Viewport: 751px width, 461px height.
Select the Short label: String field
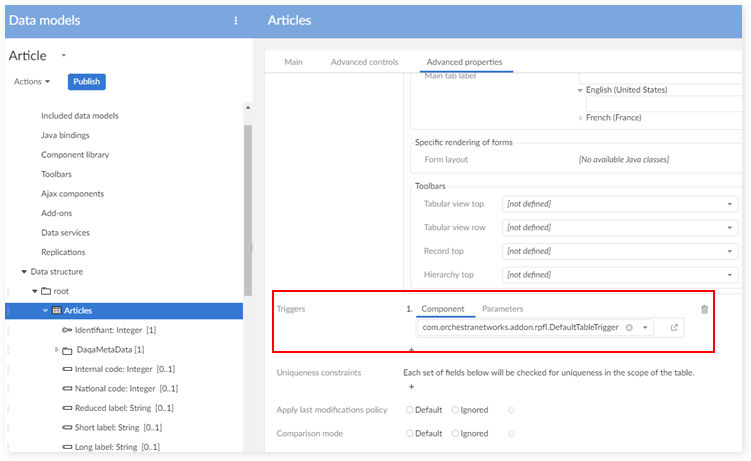click(118, 427)
